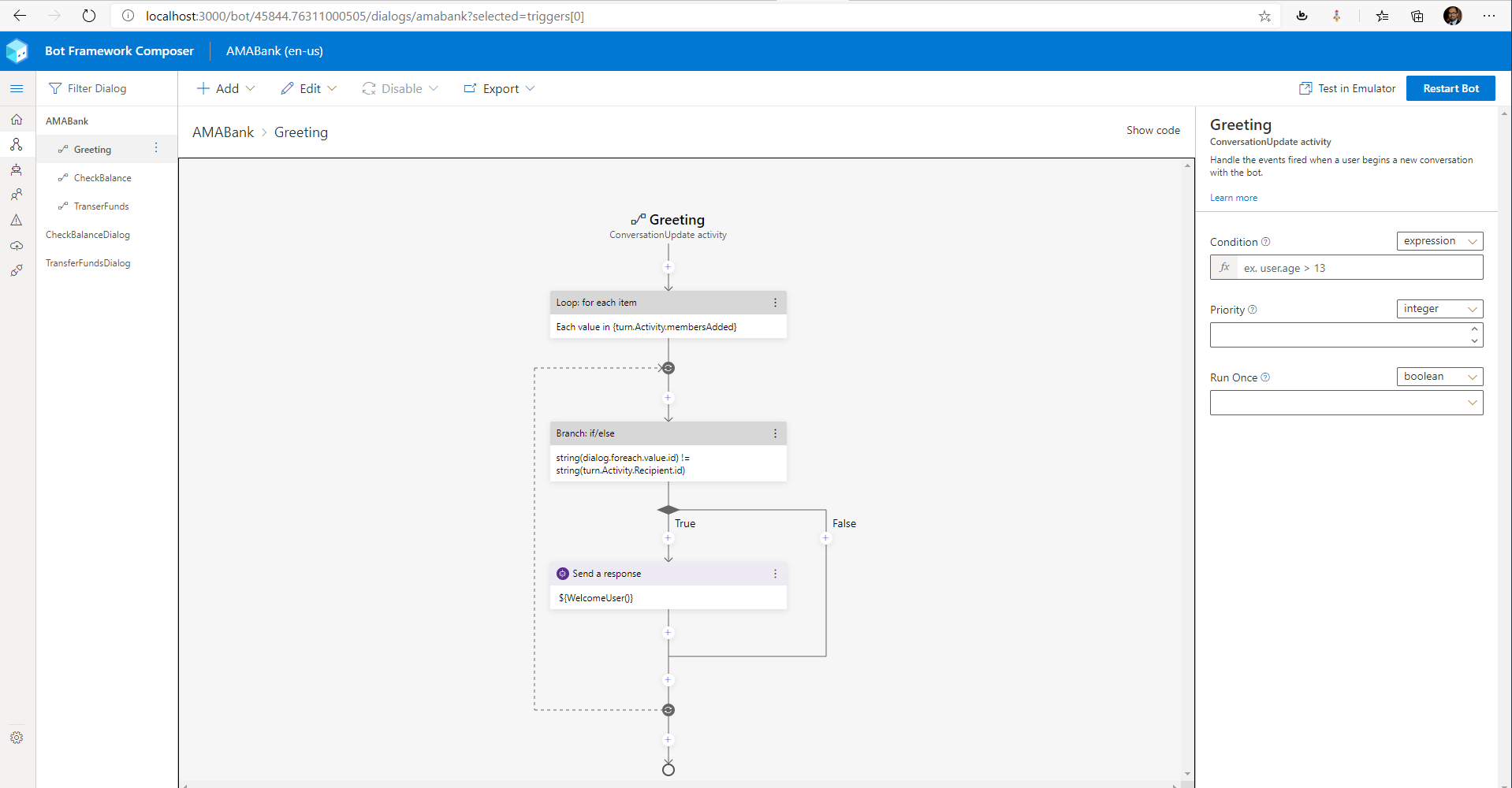Open Send a response options menu
This screenshot has height=788, width=1512.
775,574
